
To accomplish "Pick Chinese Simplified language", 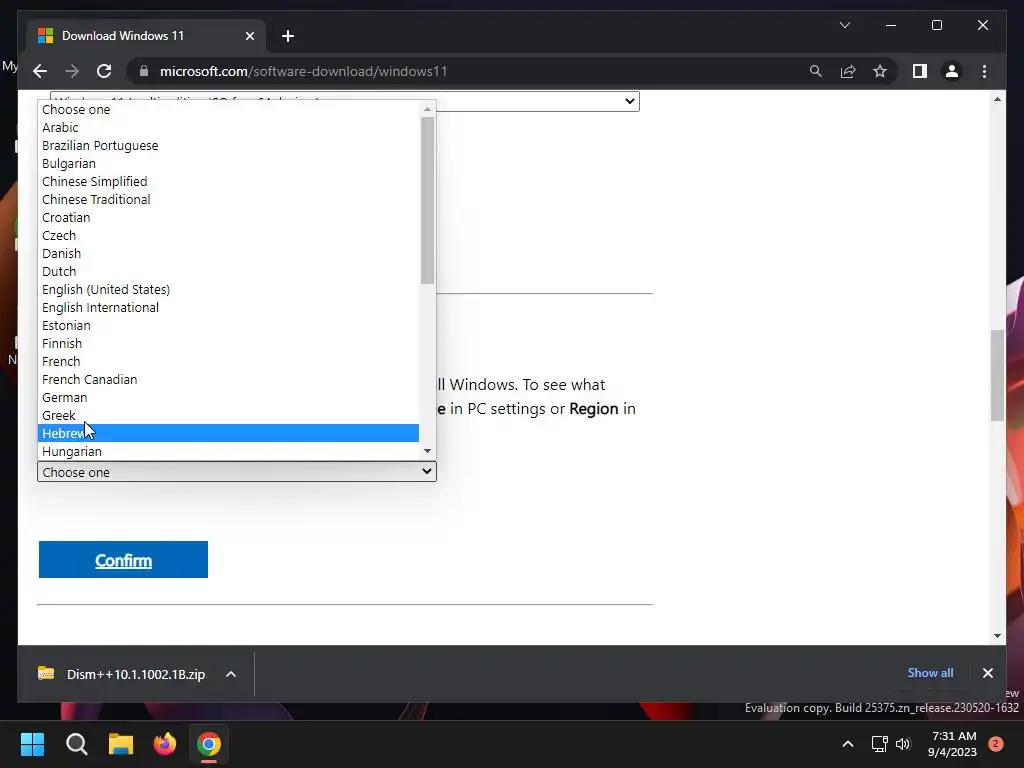I will [228, 182].
